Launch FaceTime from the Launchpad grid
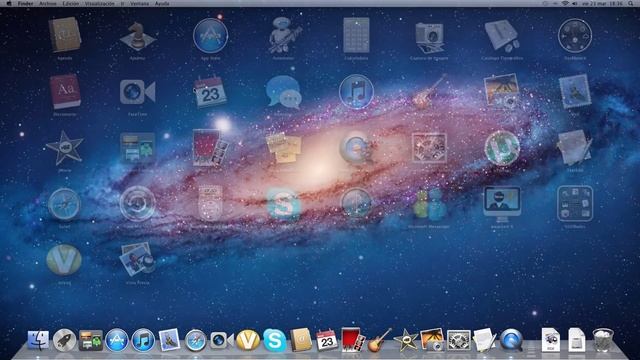The image size is (640, 360). 138,92
